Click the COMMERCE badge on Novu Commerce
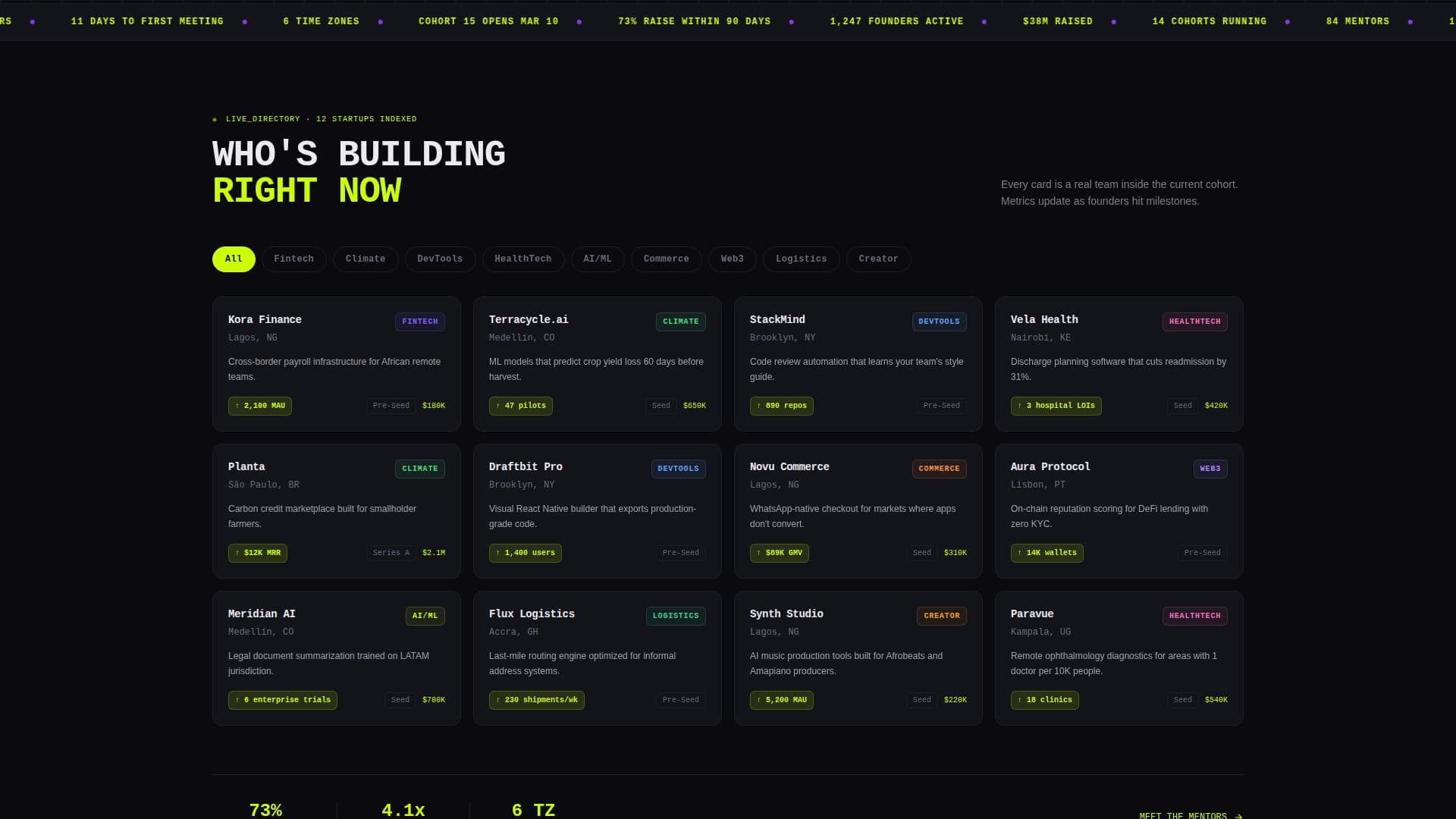This screenshot has height=819, width=1456. tap(940, 469)
